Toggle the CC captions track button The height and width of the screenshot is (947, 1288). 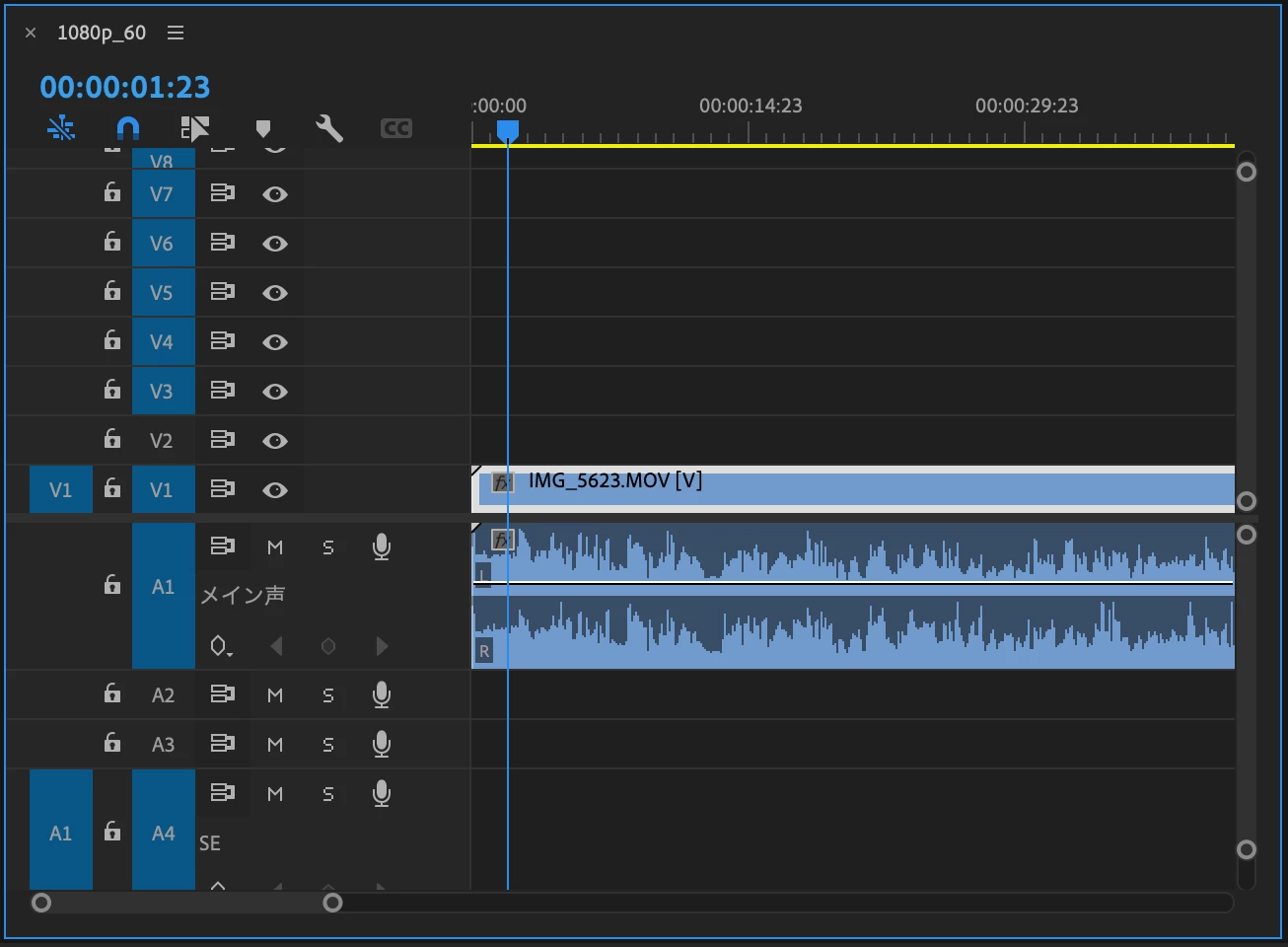(396, 128)
